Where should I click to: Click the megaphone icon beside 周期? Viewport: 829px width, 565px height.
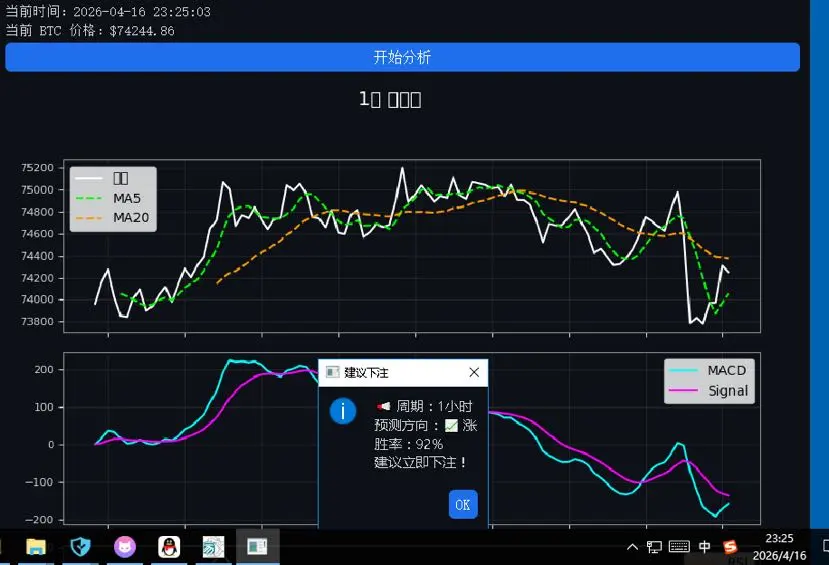point(383,406)
